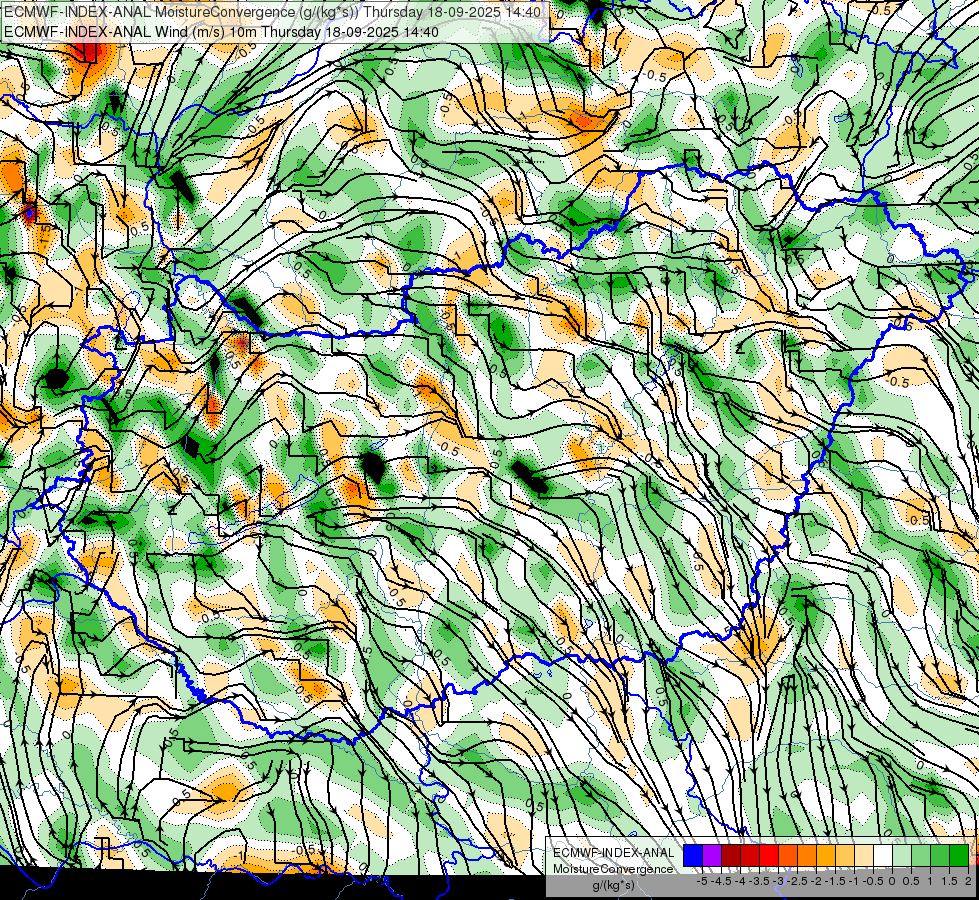Click the legend tick label -1
The height and width of the screenshot is (900, 979).
click(x=854, y=881)
